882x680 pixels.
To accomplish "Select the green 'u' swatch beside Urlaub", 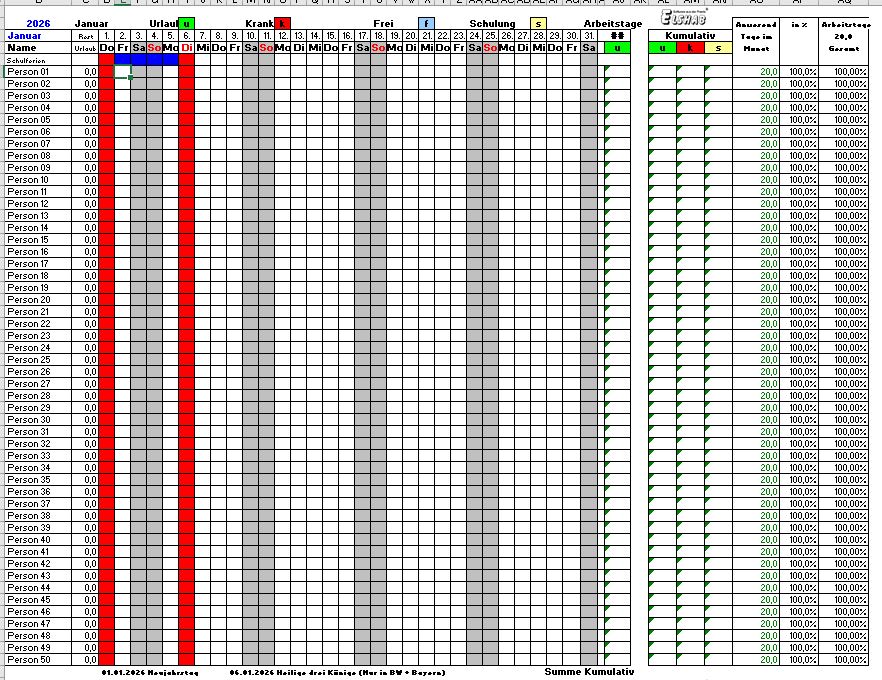I will [x=187, y=23].
